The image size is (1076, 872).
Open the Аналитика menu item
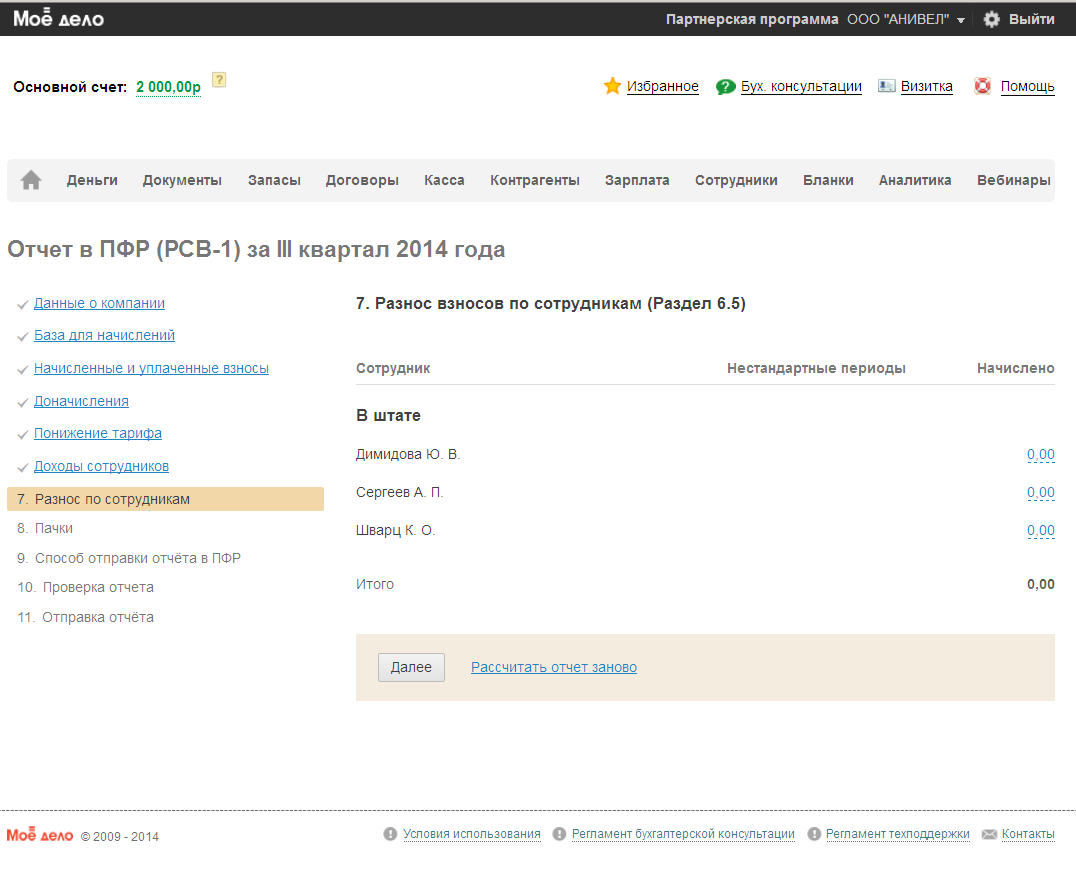coord(914,180)
